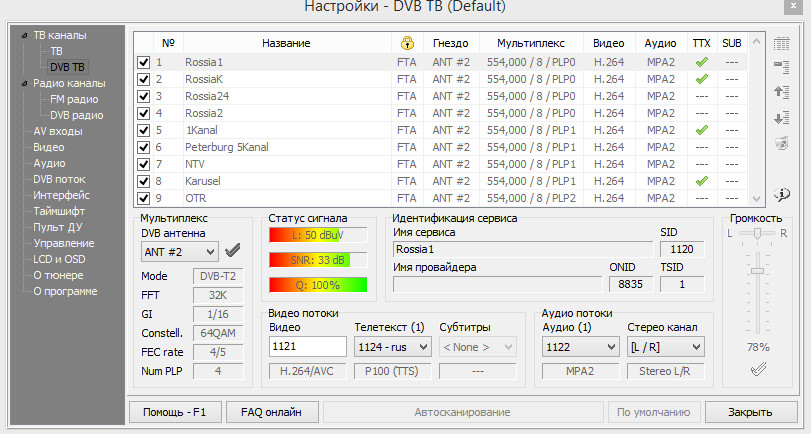Disable the Karusel channel checkbox
This screenshot has height=434, width=811.
144,181
